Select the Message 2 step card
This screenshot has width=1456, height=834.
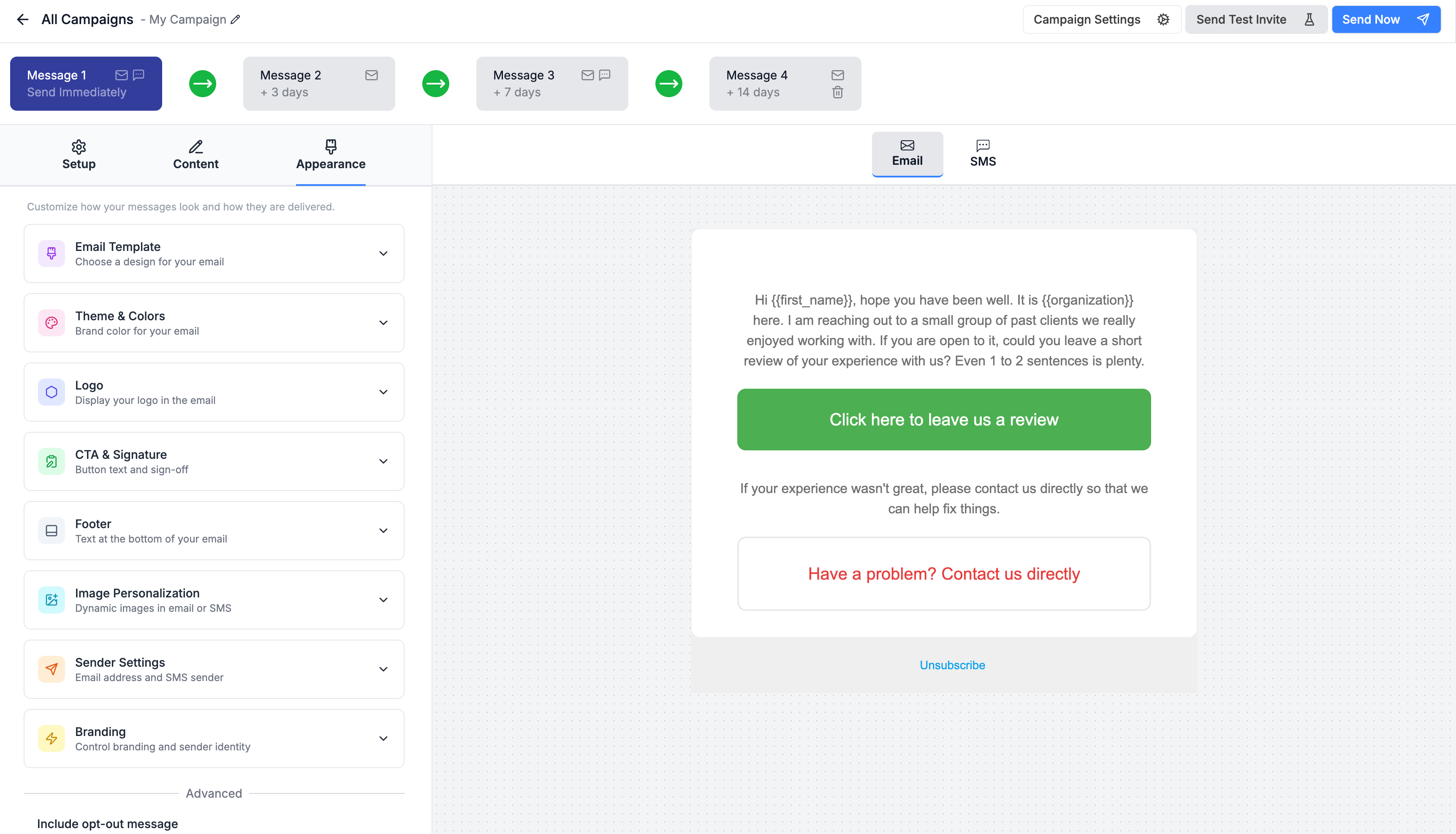[319, 84]
